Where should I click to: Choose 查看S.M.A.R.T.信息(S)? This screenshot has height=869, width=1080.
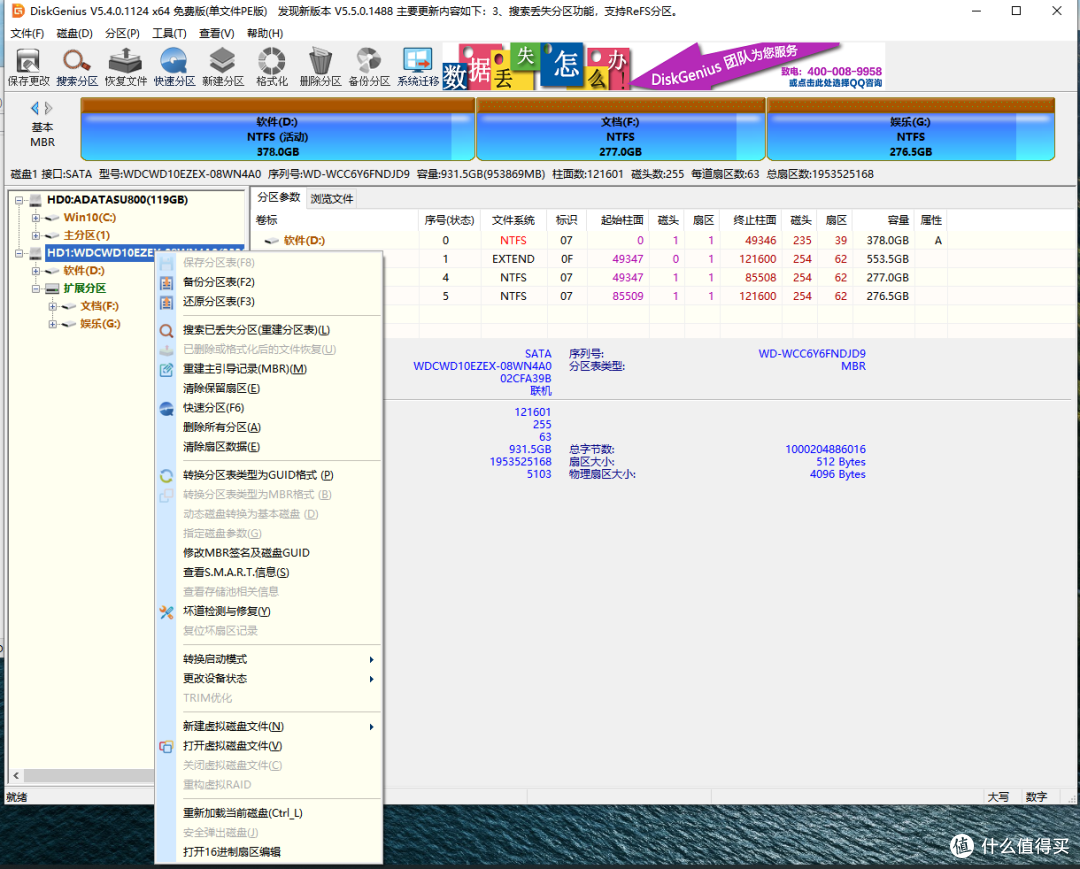(269, 572)
